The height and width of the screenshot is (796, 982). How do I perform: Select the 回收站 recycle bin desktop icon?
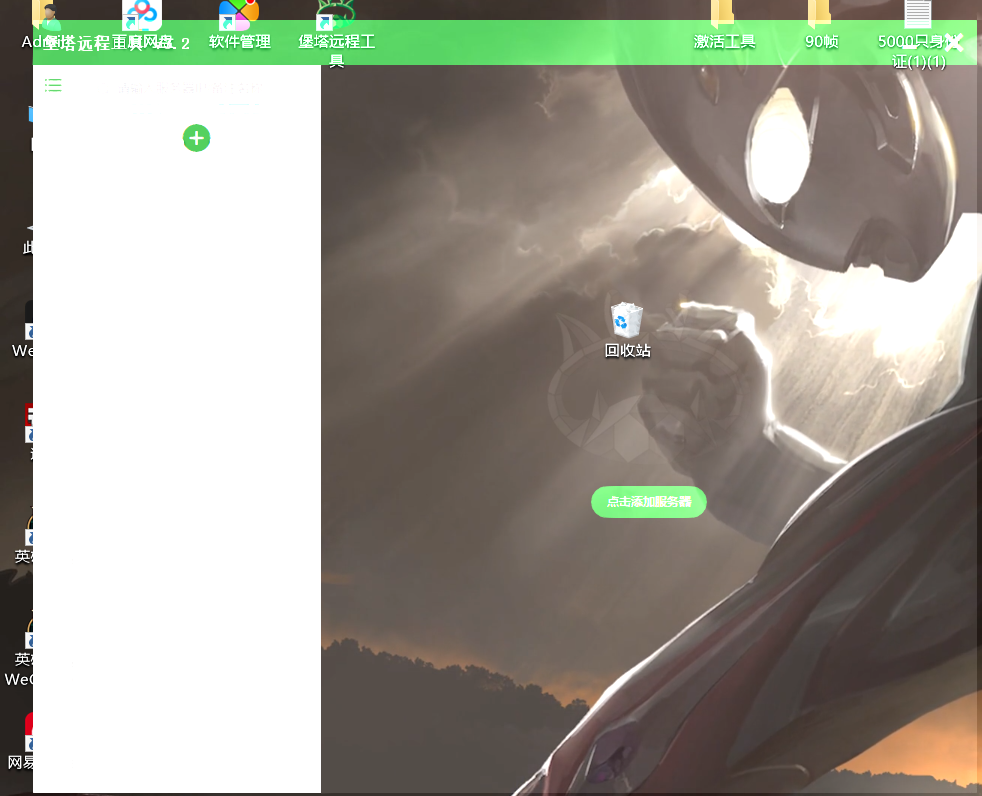[x=627, y=330]
